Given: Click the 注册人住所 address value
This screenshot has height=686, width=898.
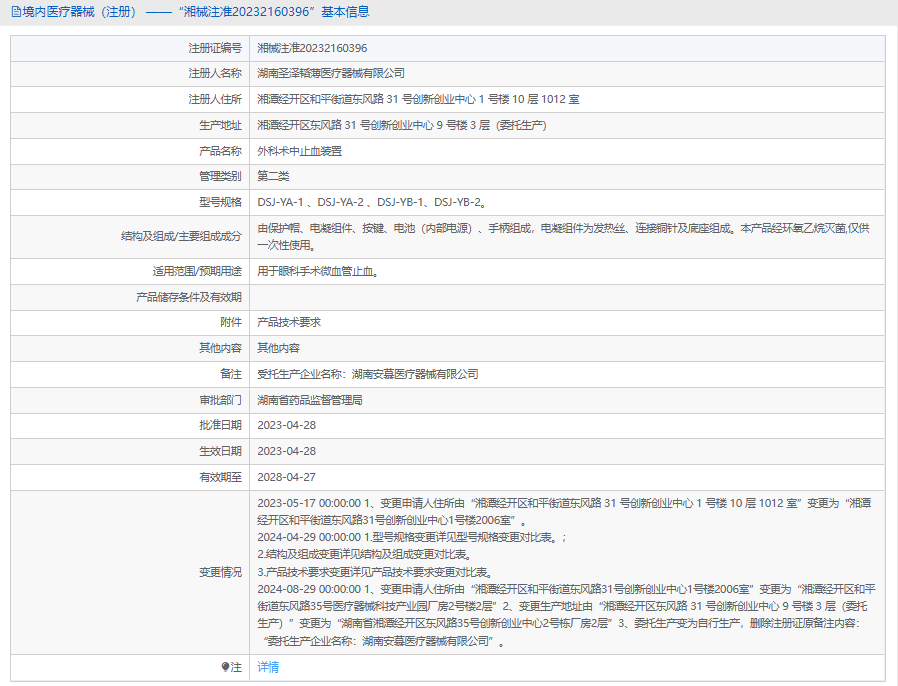Looking at the screenshot, I should (x=418, y=100).
